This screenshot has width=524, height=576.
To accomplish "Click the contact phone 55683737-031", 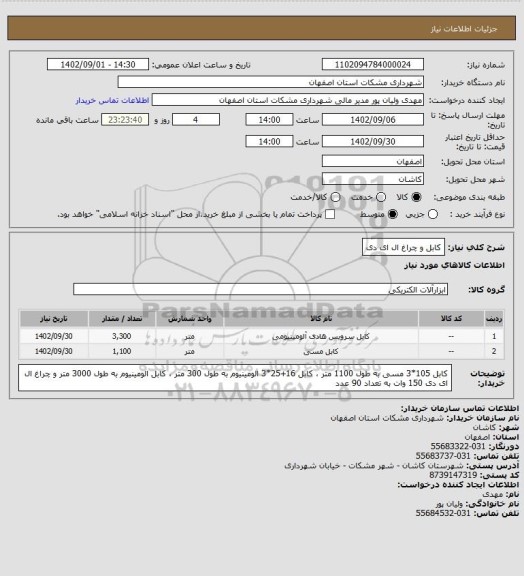I will 443,456.
